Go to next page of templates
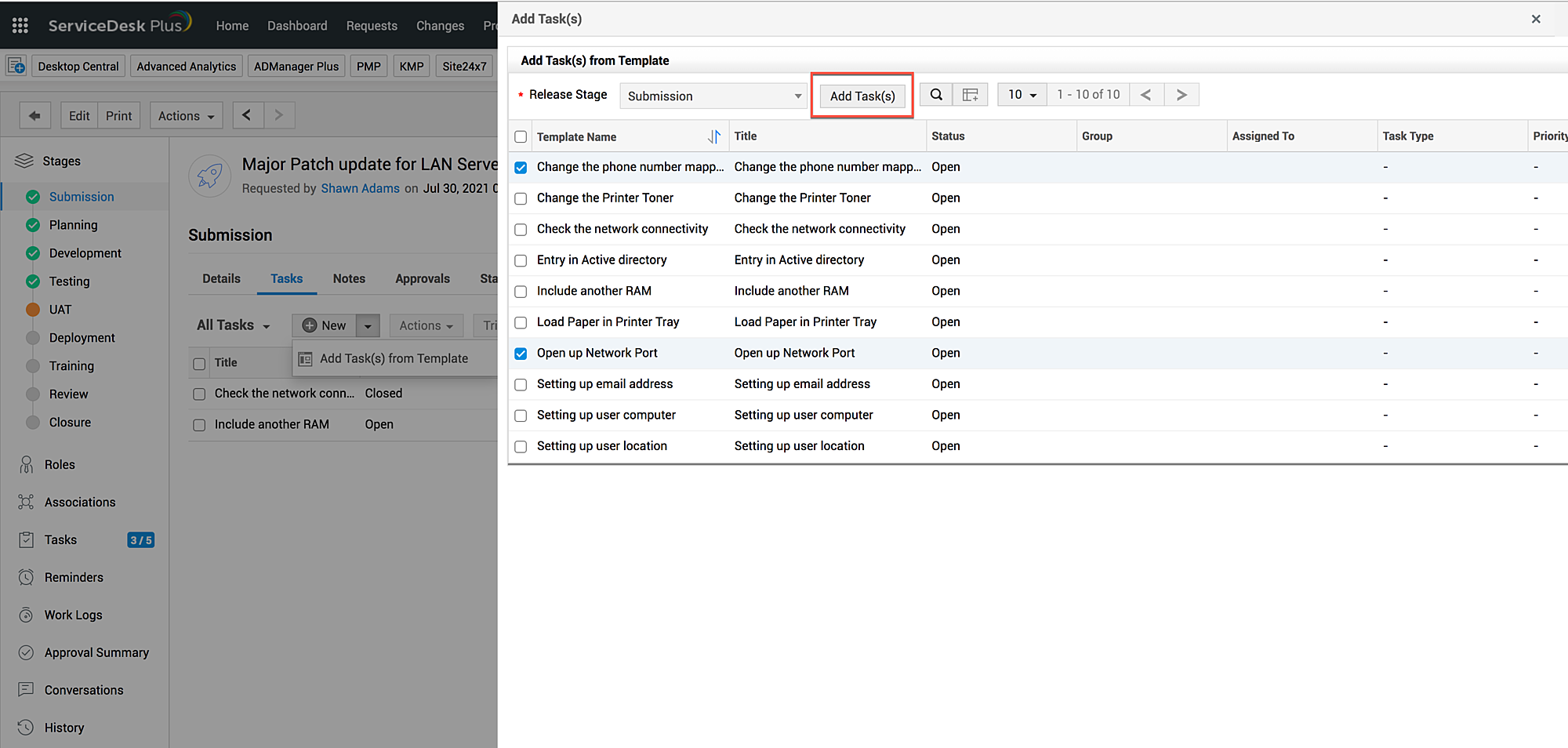The image size is (1568, 748). [1181, 95]
